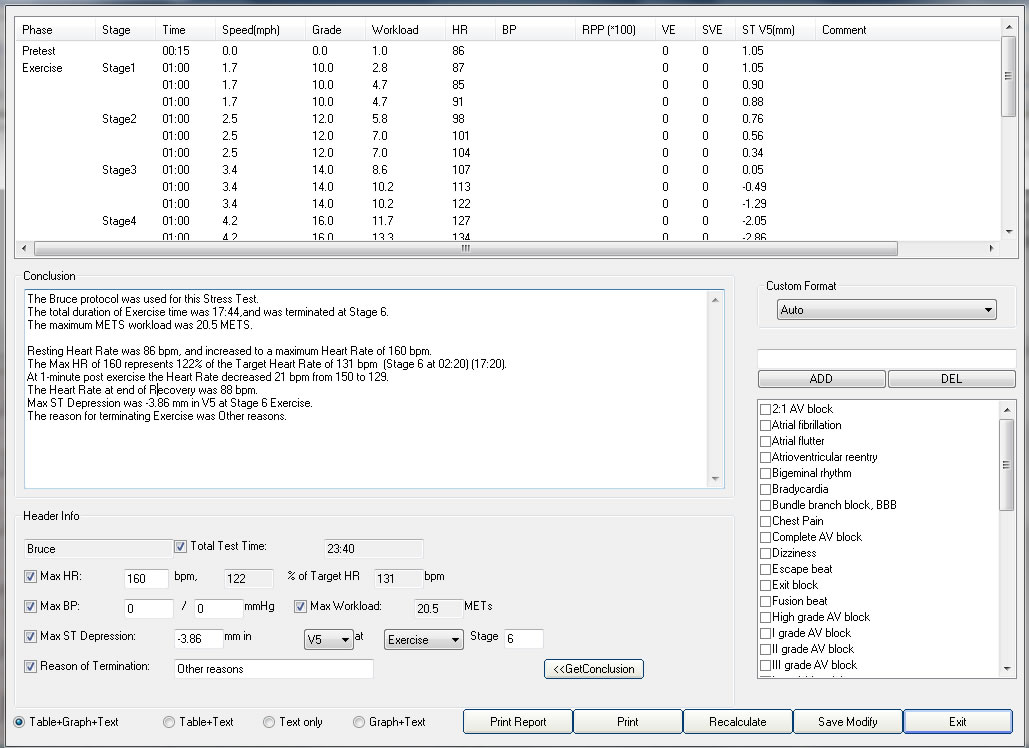Open the Custom Format Auto dropdown

[886, 310]
